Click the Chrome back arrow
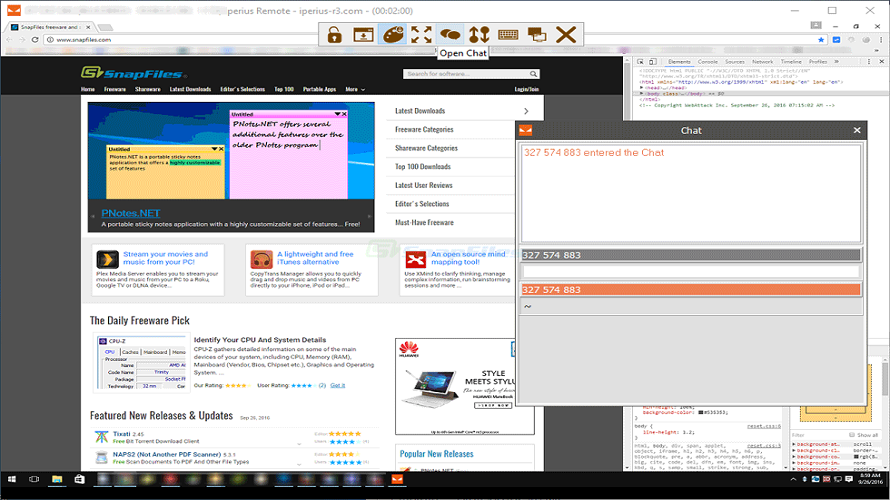The width and height of the screenshot is (890, 500). (x=9, y=40)
